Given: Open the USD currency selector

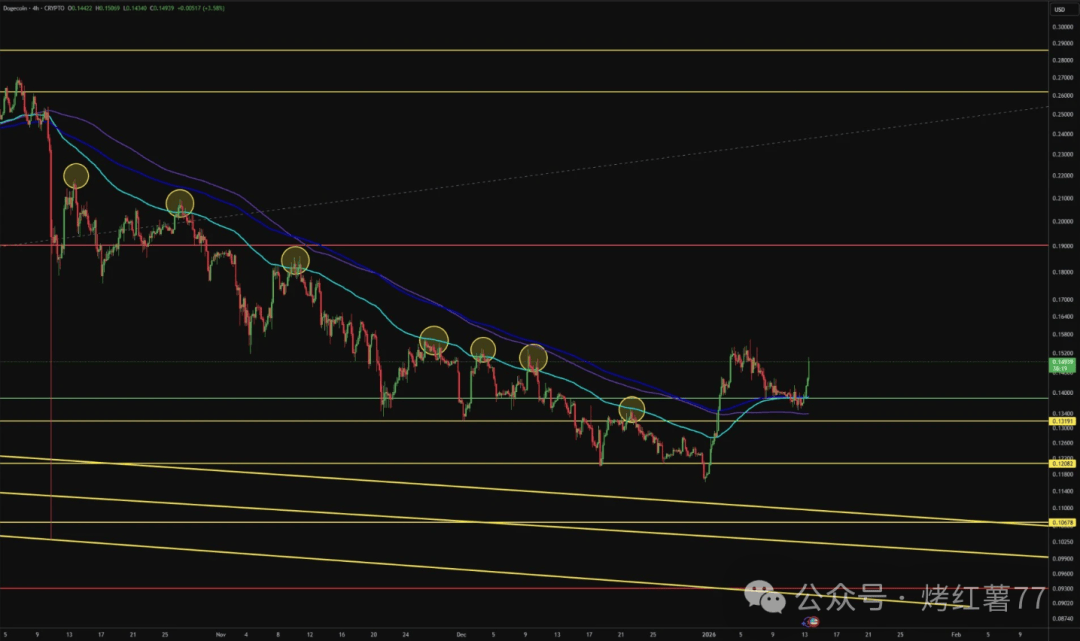Looking at the screenshot, I should (x=1059, y=10).
